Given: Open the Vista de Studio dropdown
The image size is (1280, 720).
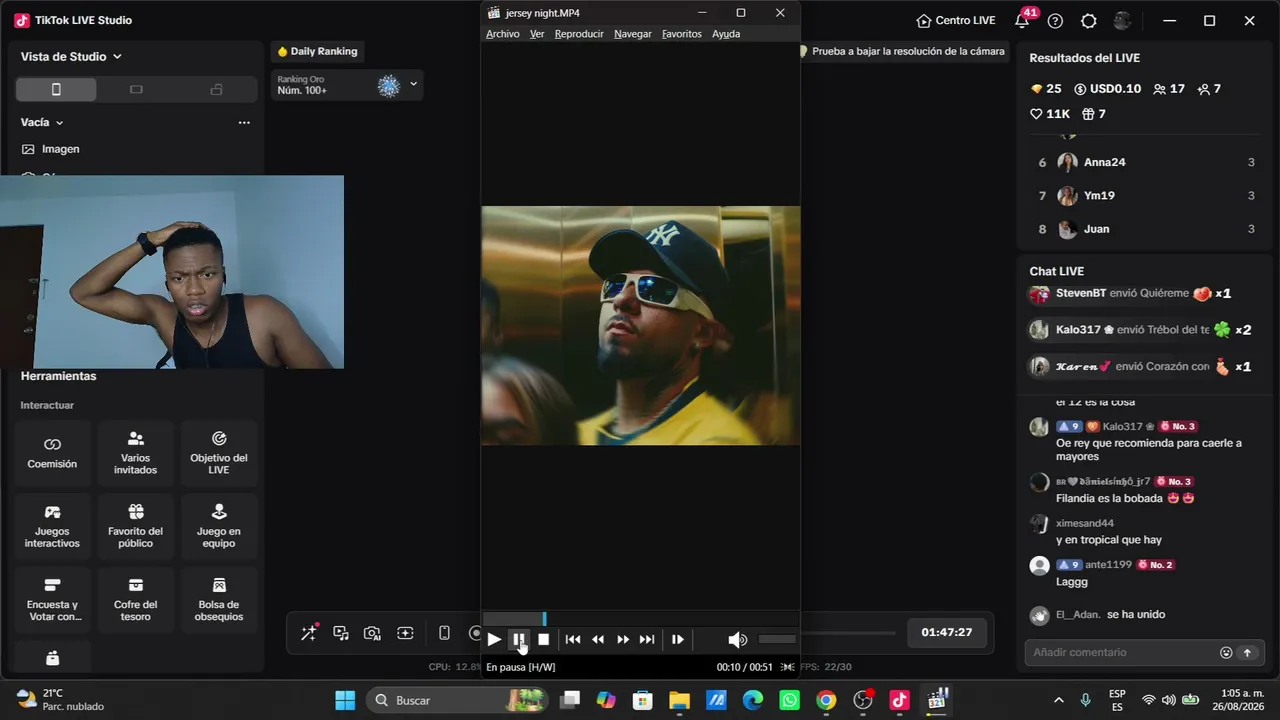Looking at the screenshot, I should pos(71,57).
